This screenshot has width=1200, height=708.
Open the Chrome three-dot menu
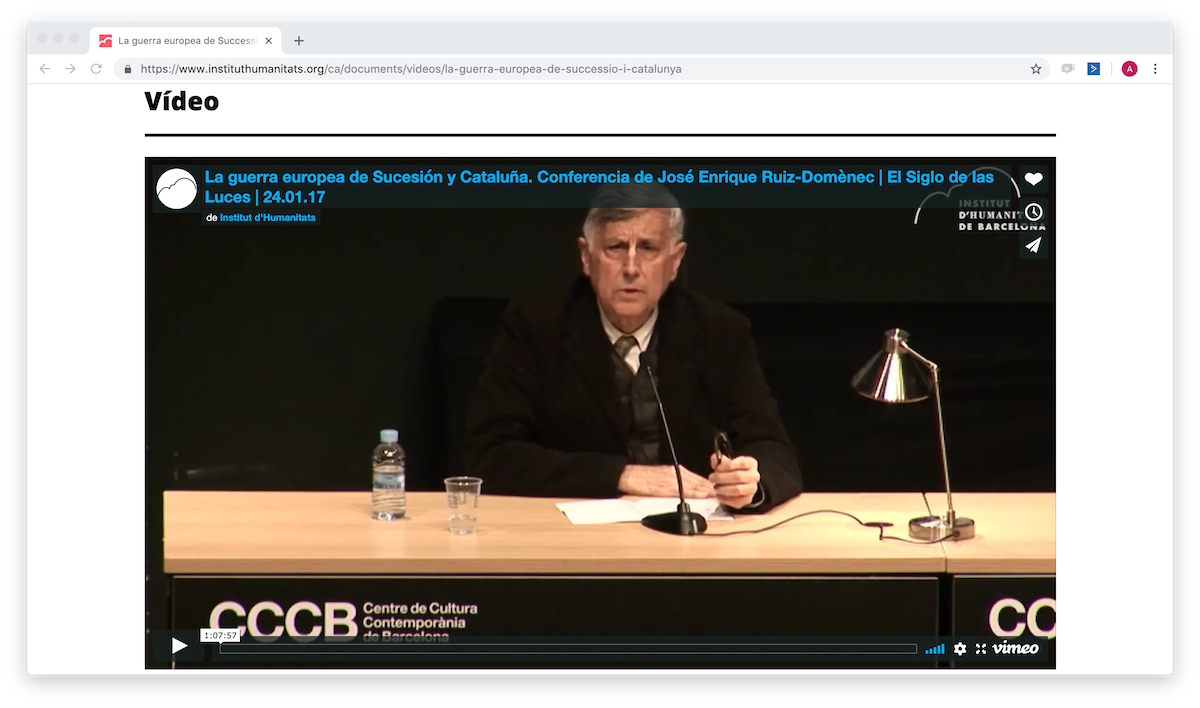pyautogui.click(x=1155, y=69)
